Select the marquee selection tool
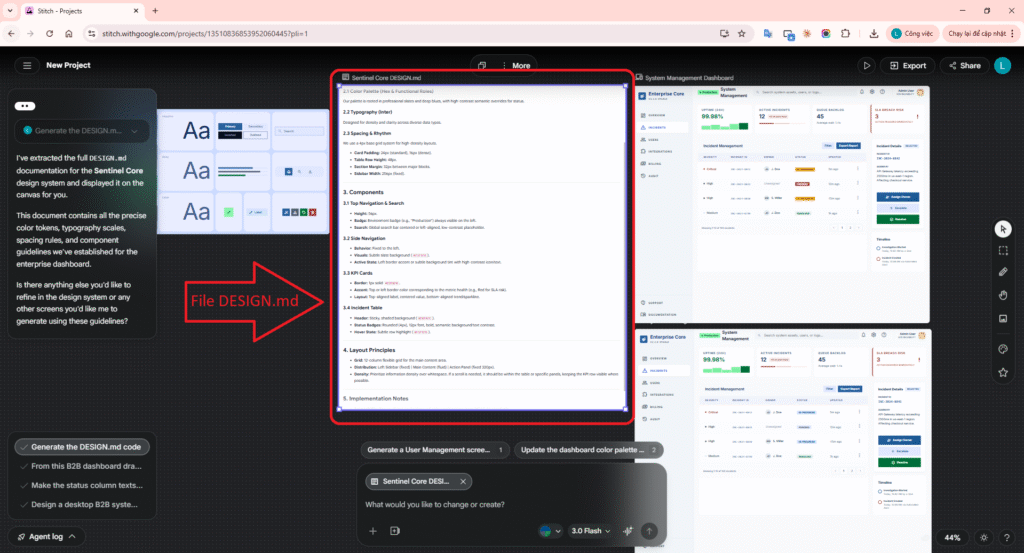Image resolution: width=1024 pixels, height=553 pixels. coord(1003,250)
